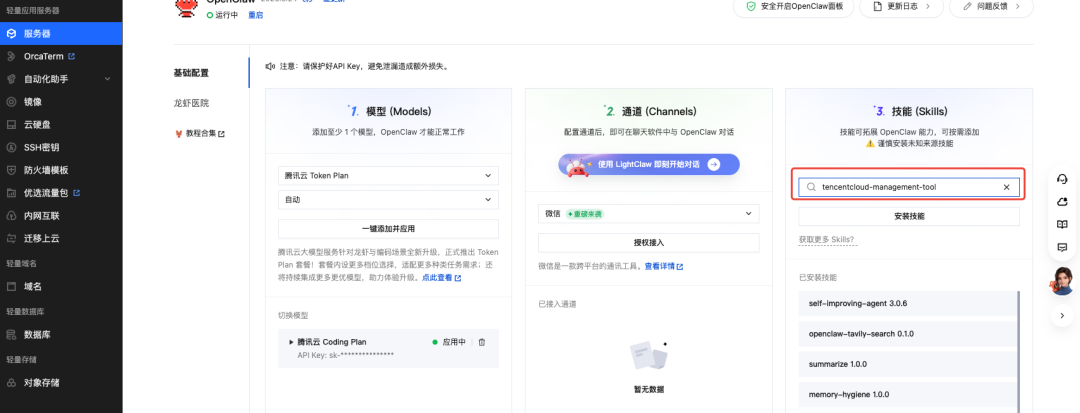Viewport: 1080px width, 413px height.
Task: Open 腾讯云 Token Plan dropdown
Action: tap(388, 176)
